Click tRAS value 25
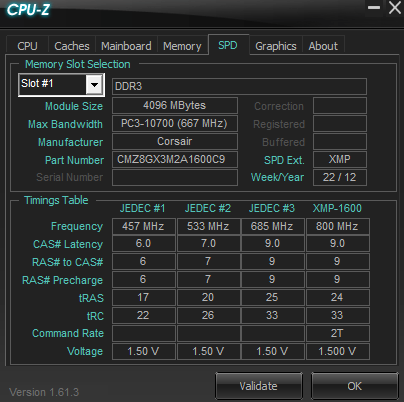The width and height of the screenshot is (404, 402). pyautogui.click(x=273, y=297)
